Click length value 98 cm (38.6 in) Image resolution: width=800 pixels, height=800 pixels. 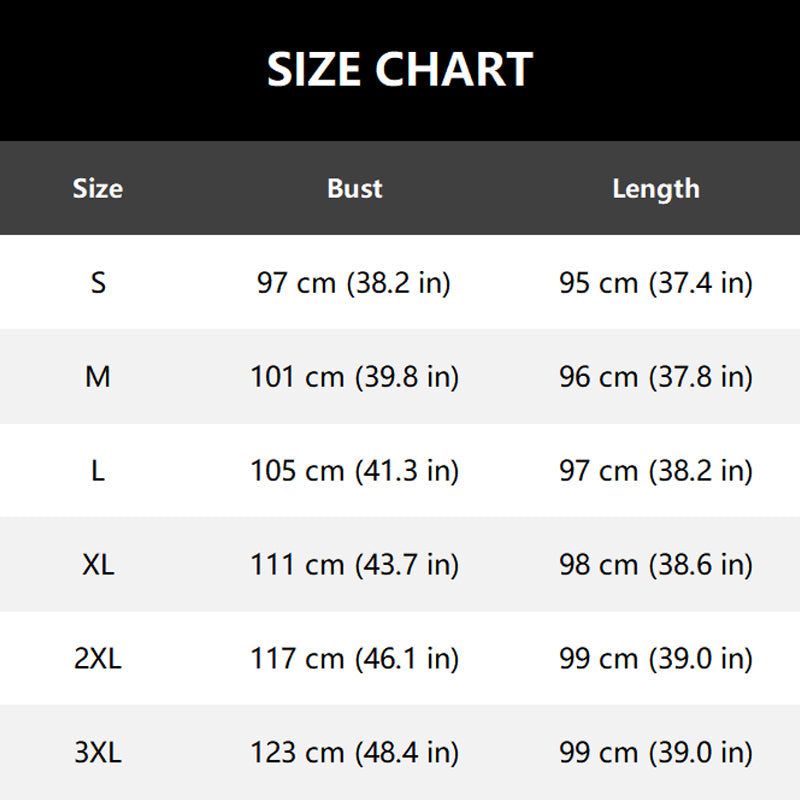pos(656,565)
